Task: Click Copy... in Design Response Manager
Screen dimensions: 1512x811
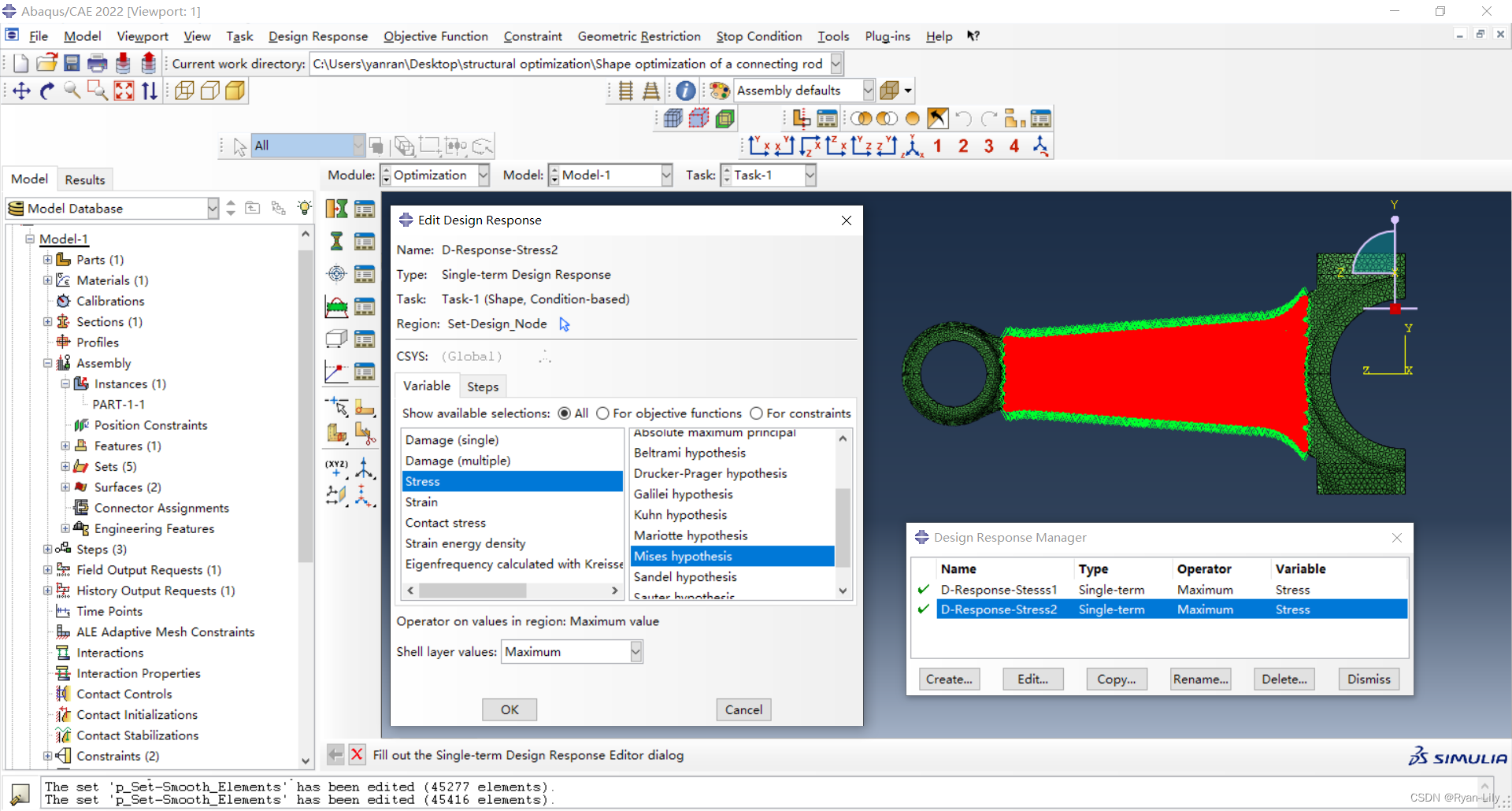Action: (x=1117, y=679)
